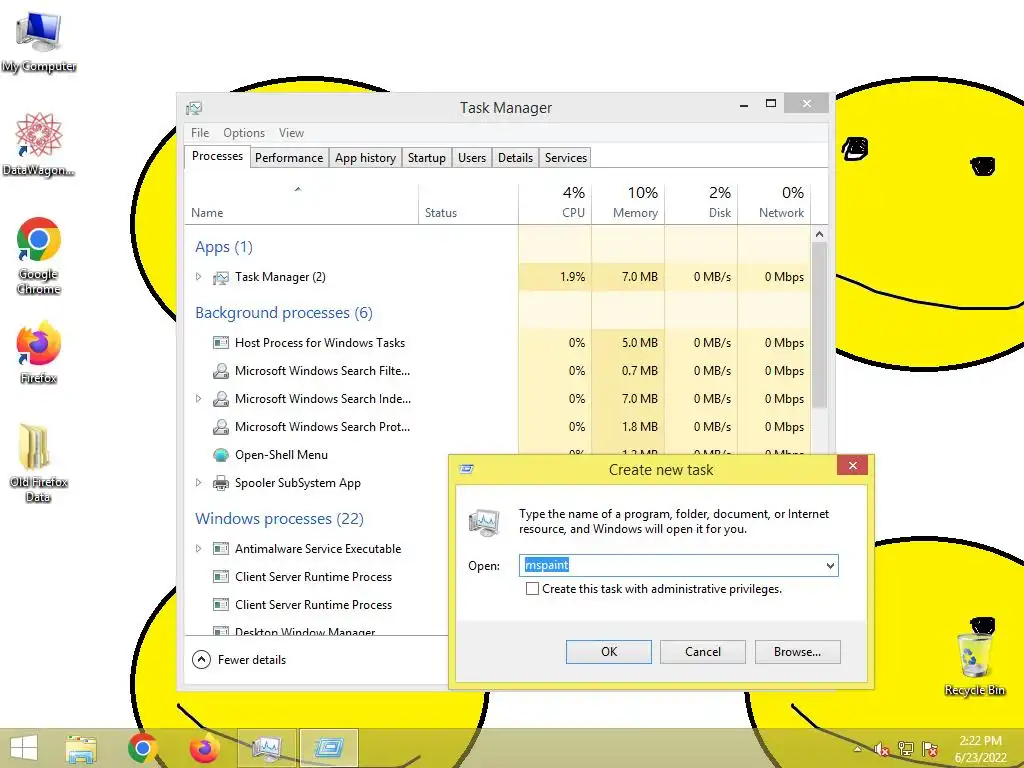Image resolution: width=1024 pixels, height=768 pixels.
Task: Open the Open field dropdown arrow
Action: pos(830,566)
